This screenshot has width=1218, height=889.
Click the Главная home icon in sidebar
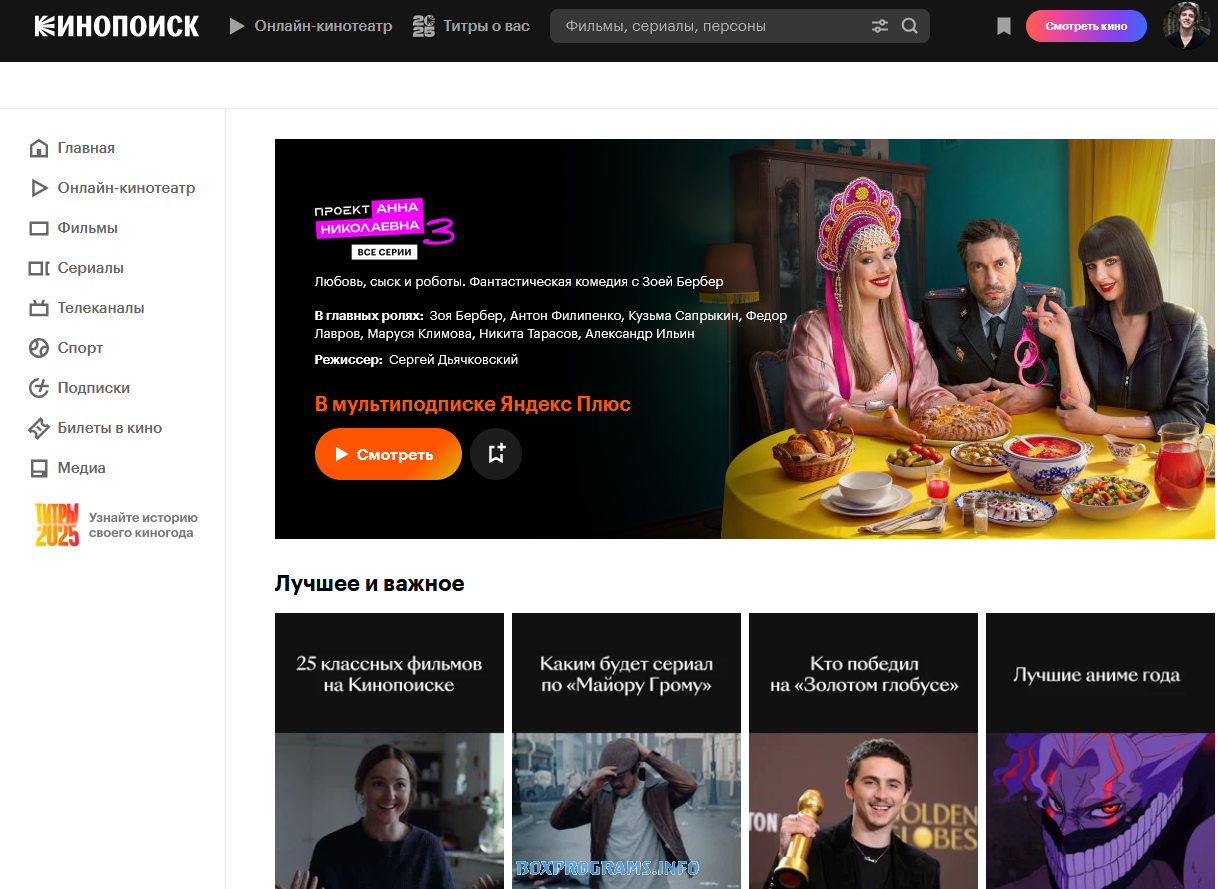pyautogui.click(x=39, y=148)
